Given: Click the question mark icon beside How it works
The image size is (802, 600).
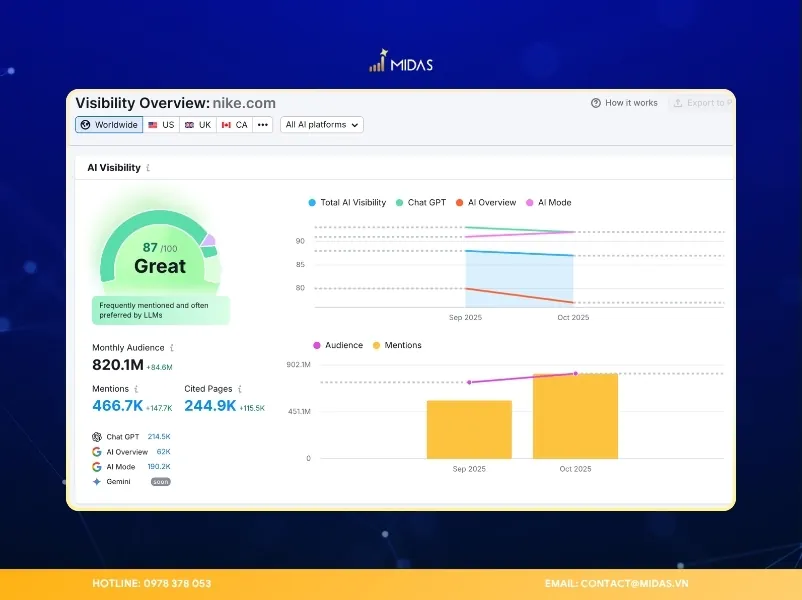Looking at the screenshot, I should [x=595, y=103].
